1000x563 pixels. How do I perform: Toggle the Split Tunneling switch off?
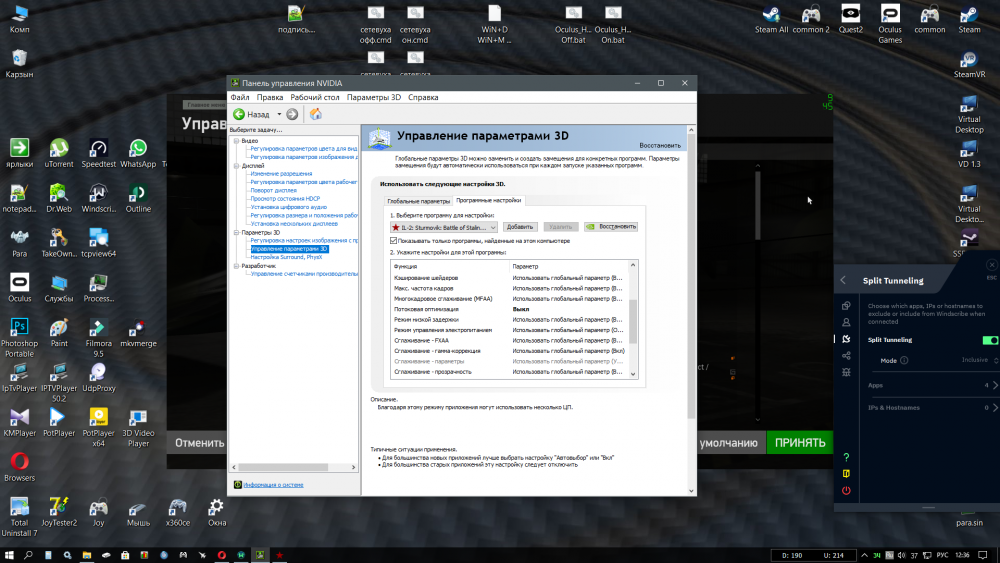click(990, 340)
